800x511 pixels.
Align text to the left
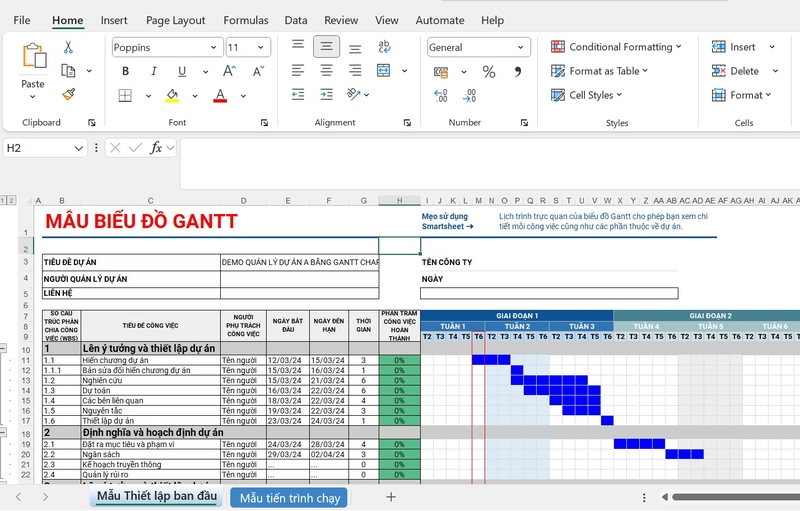(x=298, y=70)
